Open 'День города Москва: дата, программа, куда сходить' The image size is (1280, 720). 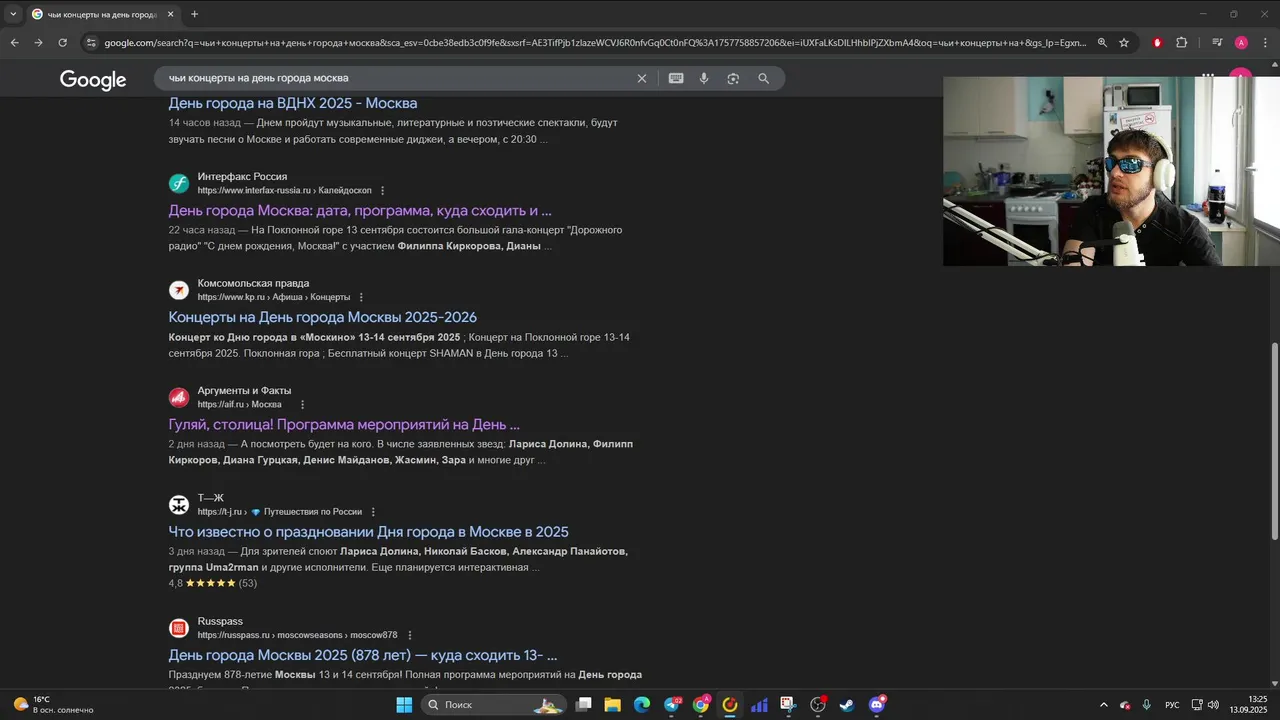coord(360,211)
